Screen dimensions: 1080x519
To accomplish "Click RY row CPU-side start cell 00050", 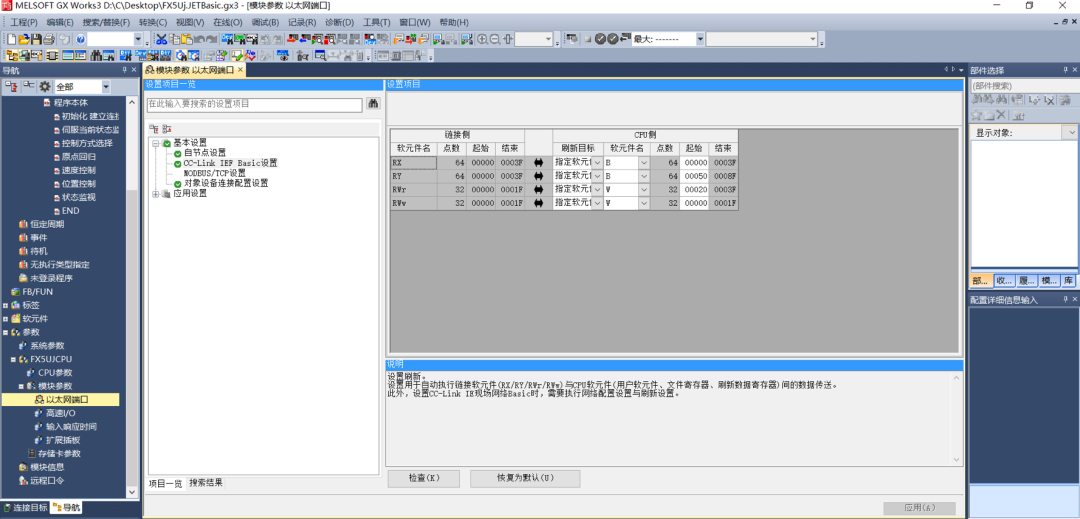I will pos(694,176).
